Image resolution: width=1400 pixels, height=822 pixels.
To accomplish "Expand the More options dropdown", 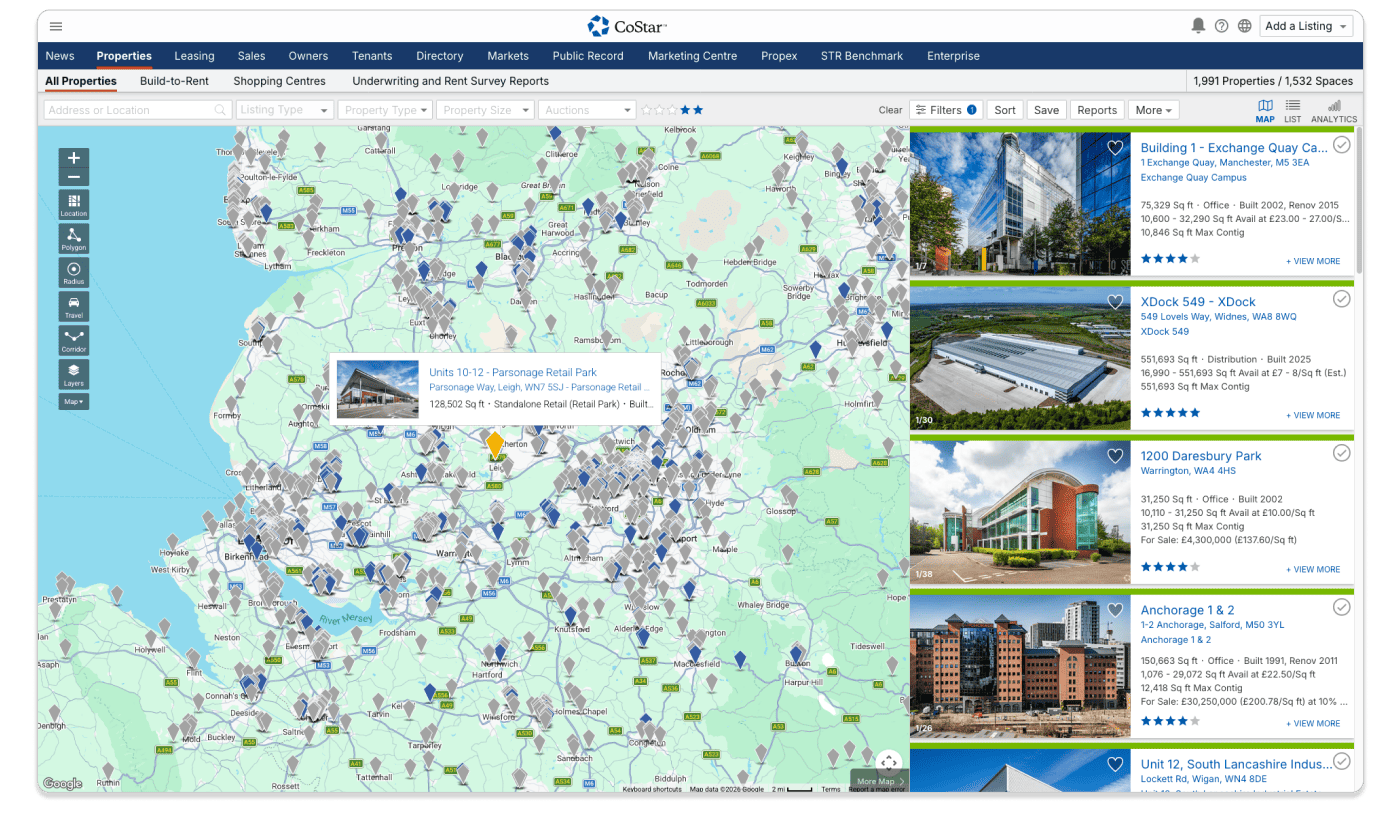I will click(1153, 110).
